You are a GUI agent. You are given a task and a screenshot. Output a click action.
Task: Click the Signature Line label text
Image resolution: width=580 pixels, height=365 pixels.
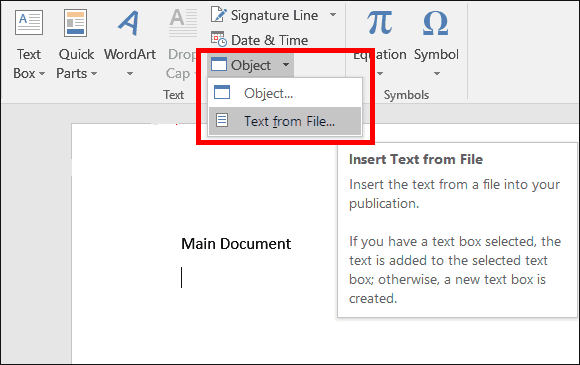(274, 15)
